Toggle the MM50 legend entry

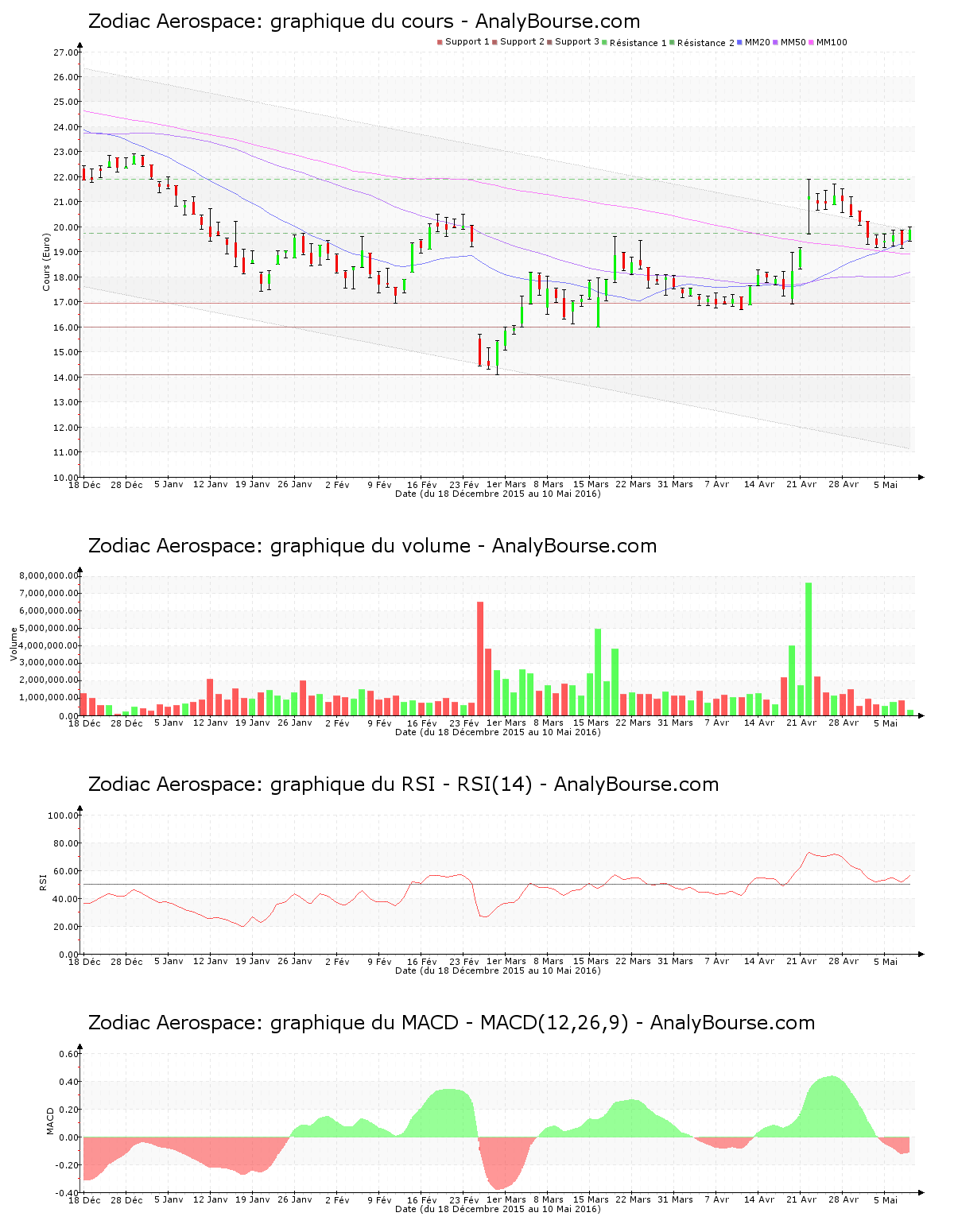789,42
